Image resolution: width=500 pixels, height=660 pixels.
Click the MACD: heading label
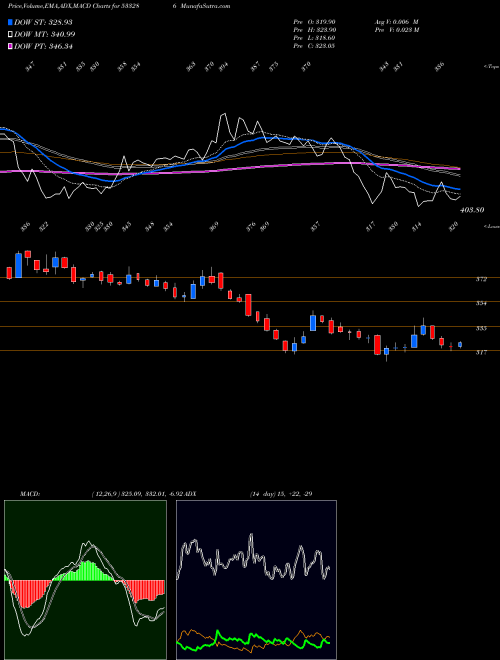click(29, 494)
